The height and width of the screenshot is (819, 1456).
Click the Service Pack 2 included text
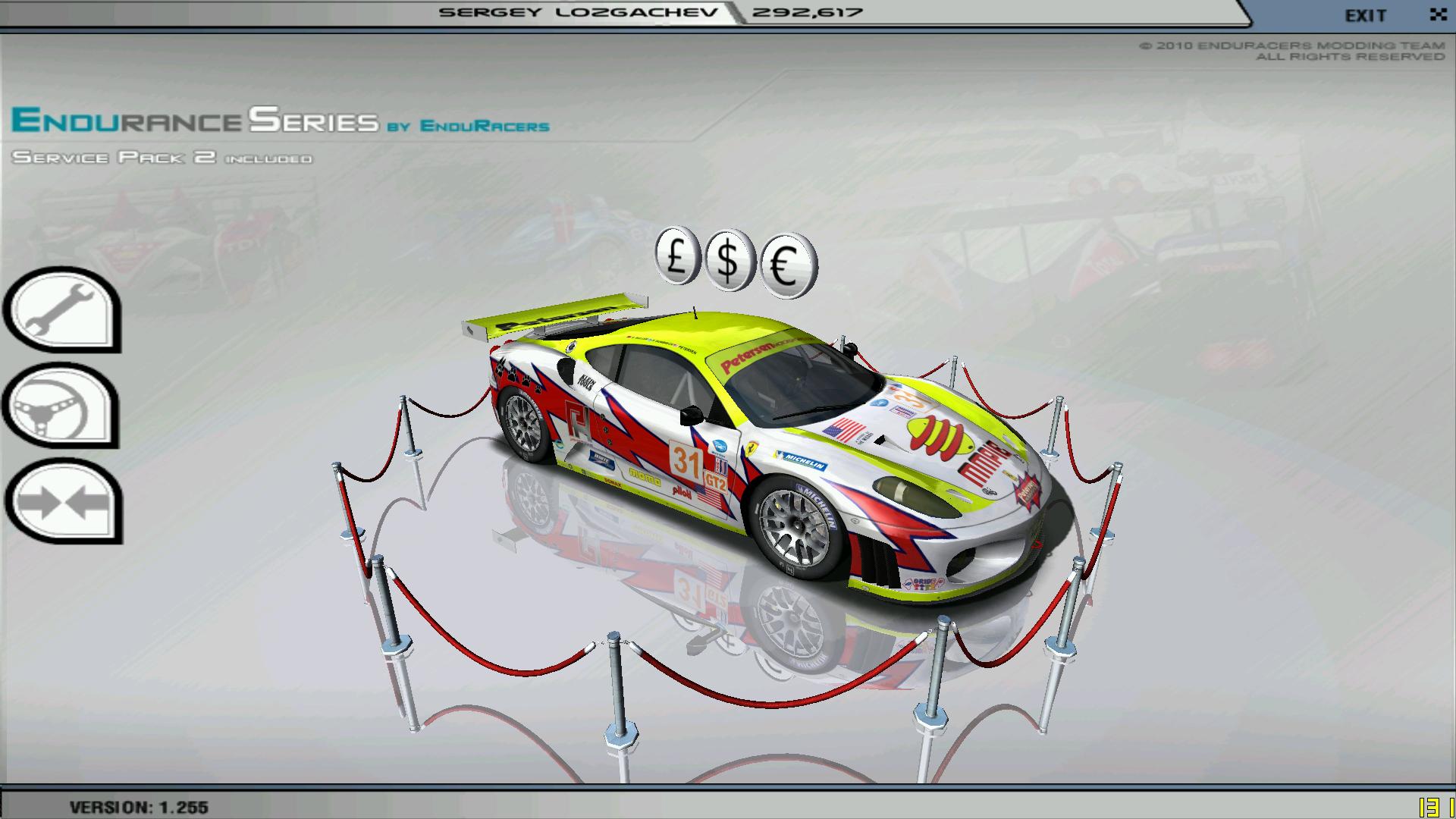(162, 157)
